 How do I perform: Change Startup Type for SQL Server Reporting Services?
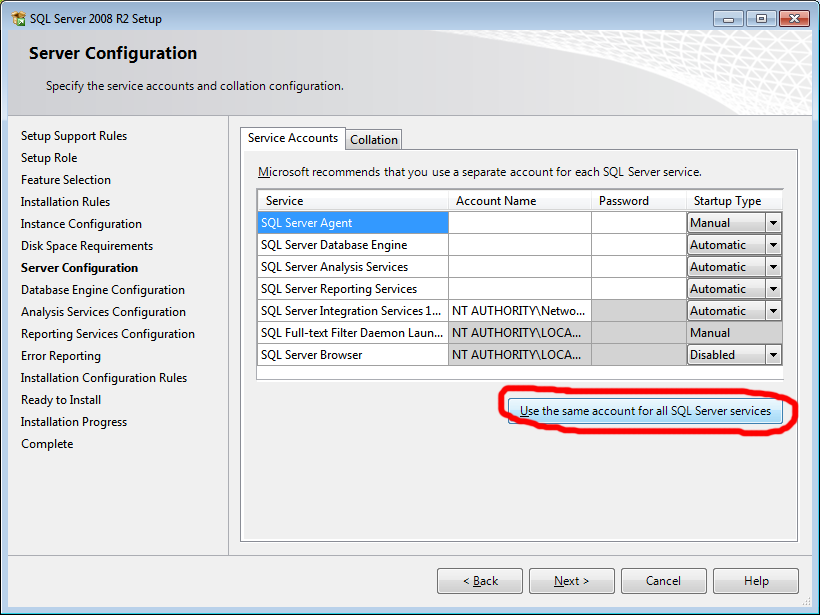[x=772, y=289]
